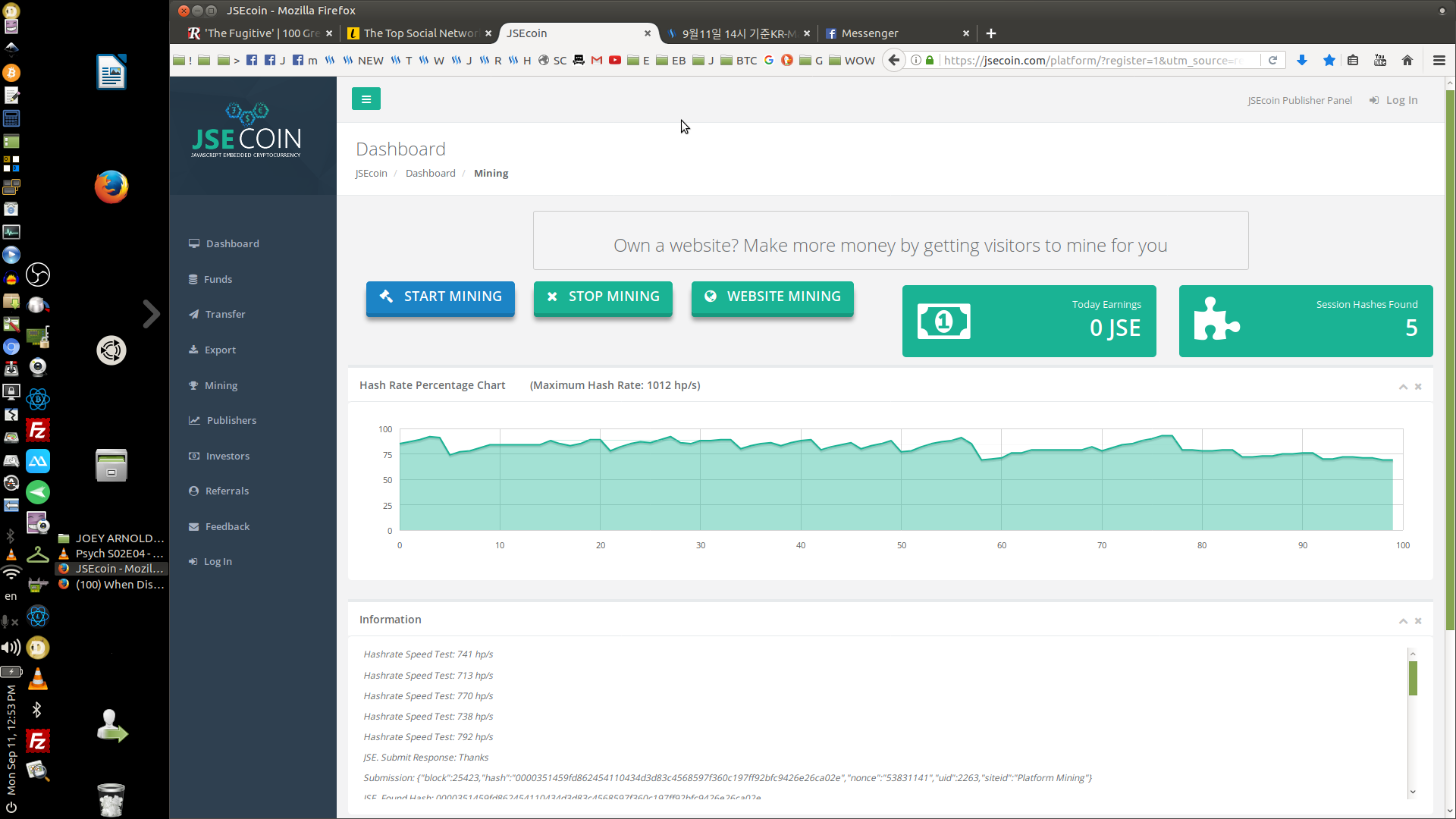Open the EB bookmarks folder
Image resolution: width=1456 pixels, height=819 pixels.
(670, 60)
